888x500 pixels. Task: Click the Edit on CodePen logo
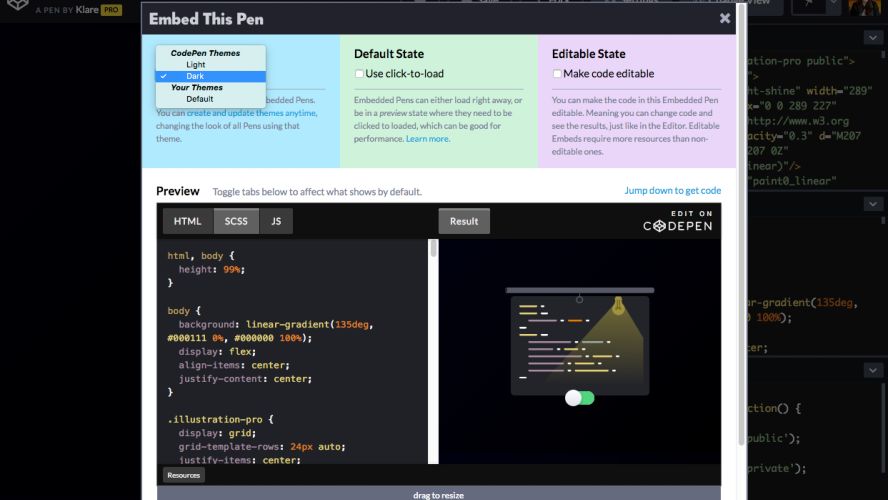coord(677,221)
